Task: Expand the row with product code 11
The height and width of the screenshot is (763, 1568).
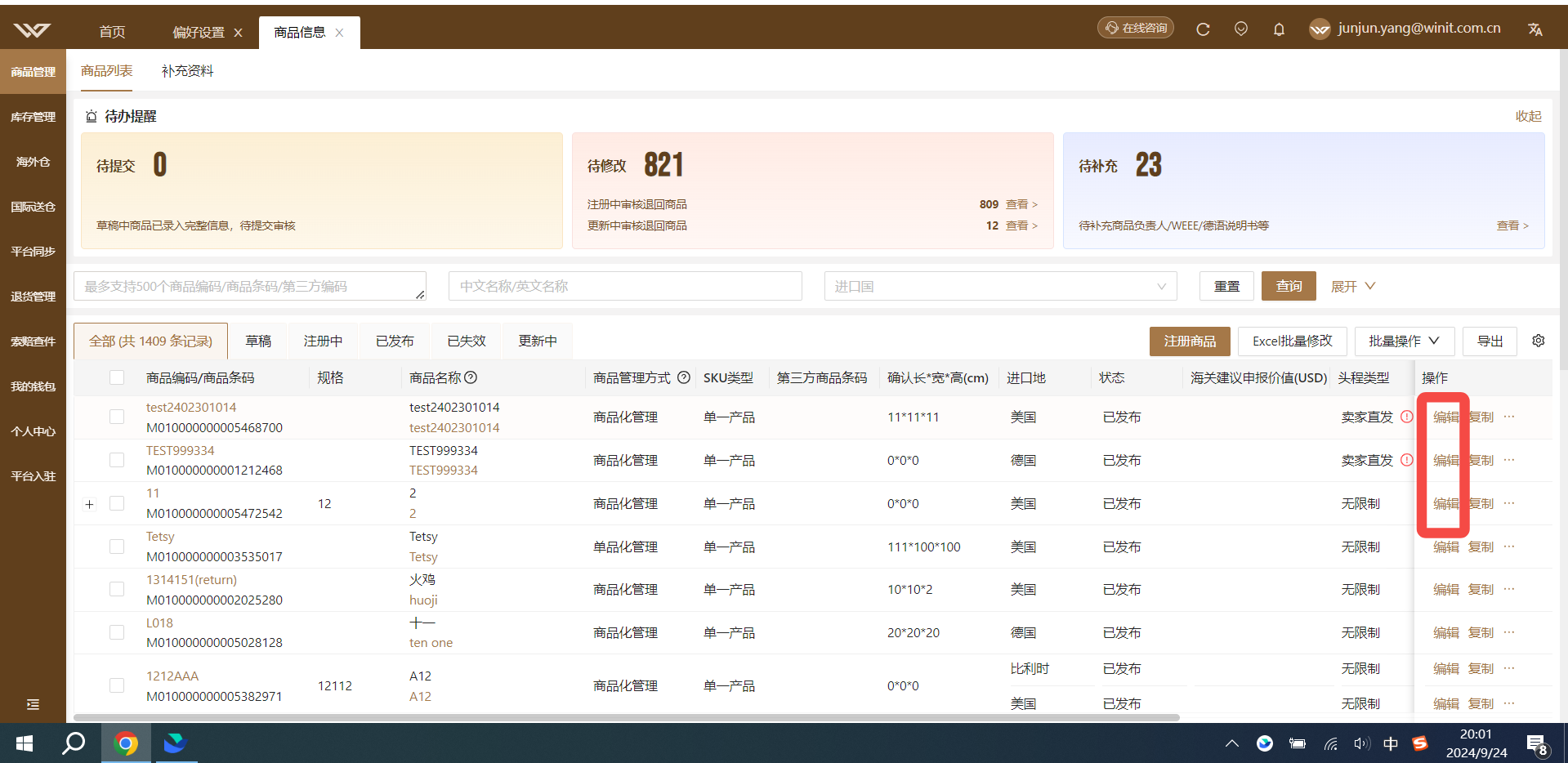Action: [90, 504]
